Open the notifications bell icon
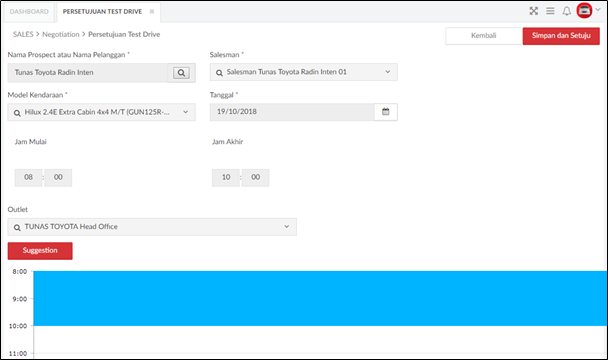This screenshot has width=608, height=360. 567,11
